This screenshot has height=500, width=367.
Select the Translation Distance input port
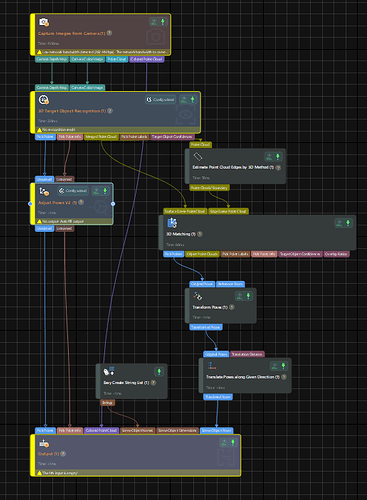pyautogui.click(x=247, y=354)
